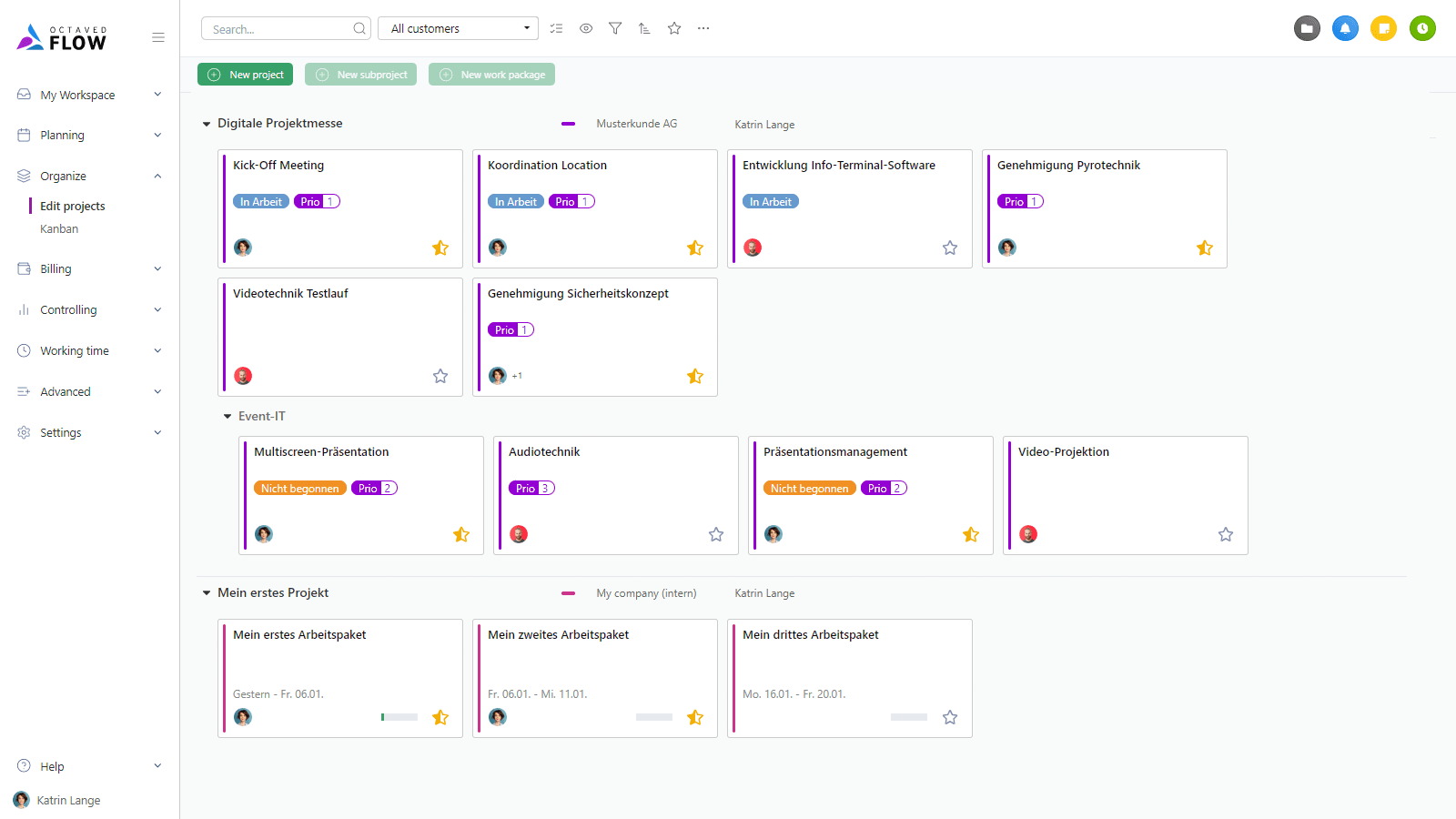The image size is (1456, 819).
Task: Click the sort order icon in toolbar
Action: coord(644,28)
